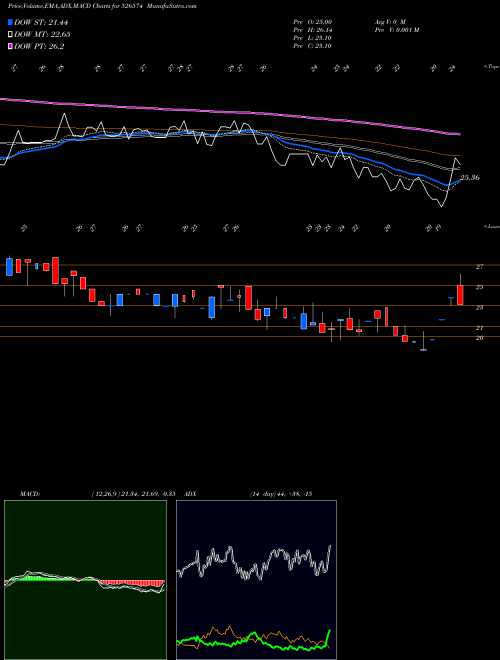Click the last tall red candlestick

click(x=460, y=295)
